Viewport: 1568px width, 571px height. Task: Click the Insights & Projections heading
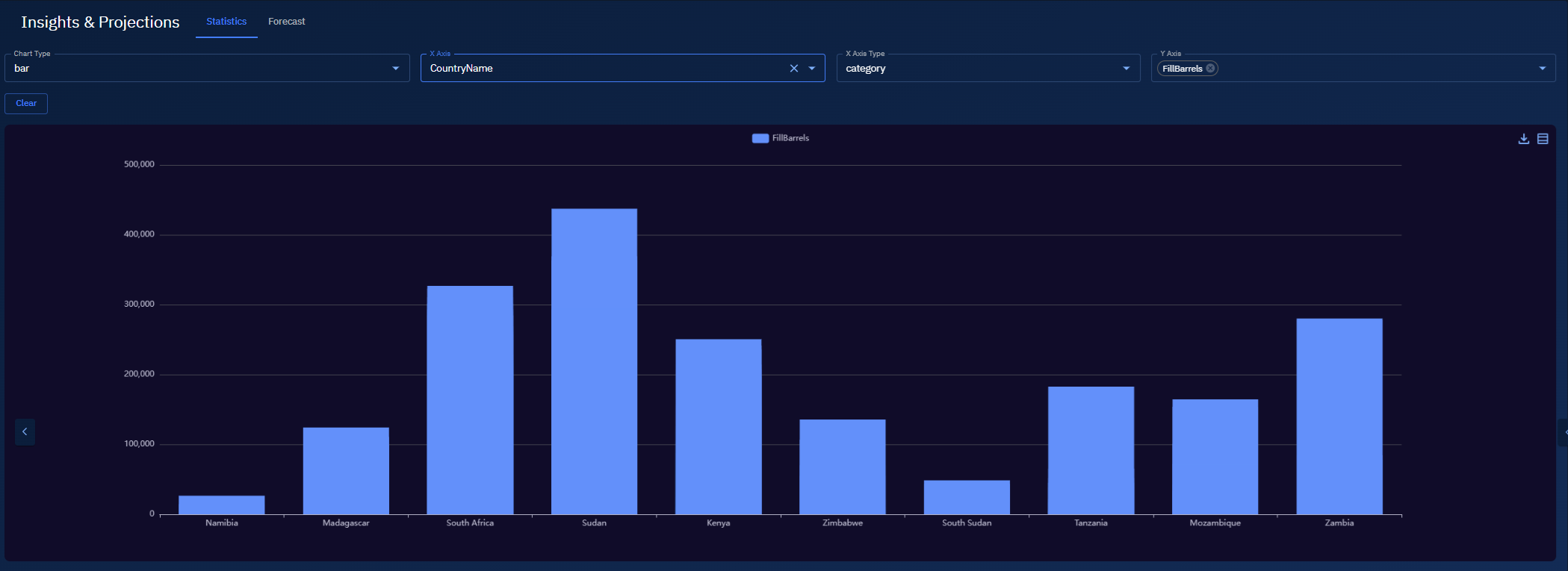pos(100,22)
